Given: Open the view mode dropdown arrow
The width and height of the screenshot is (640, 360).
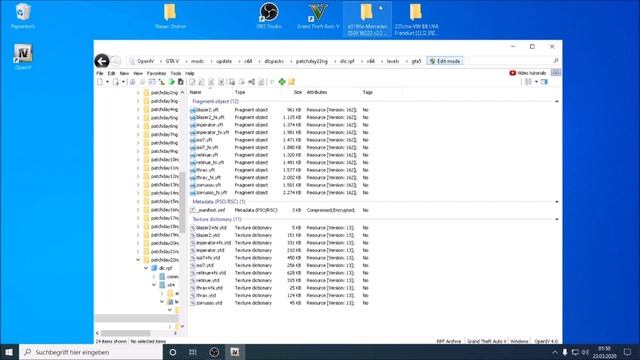Looking at the screenshot, I should [x=536, y=82].
